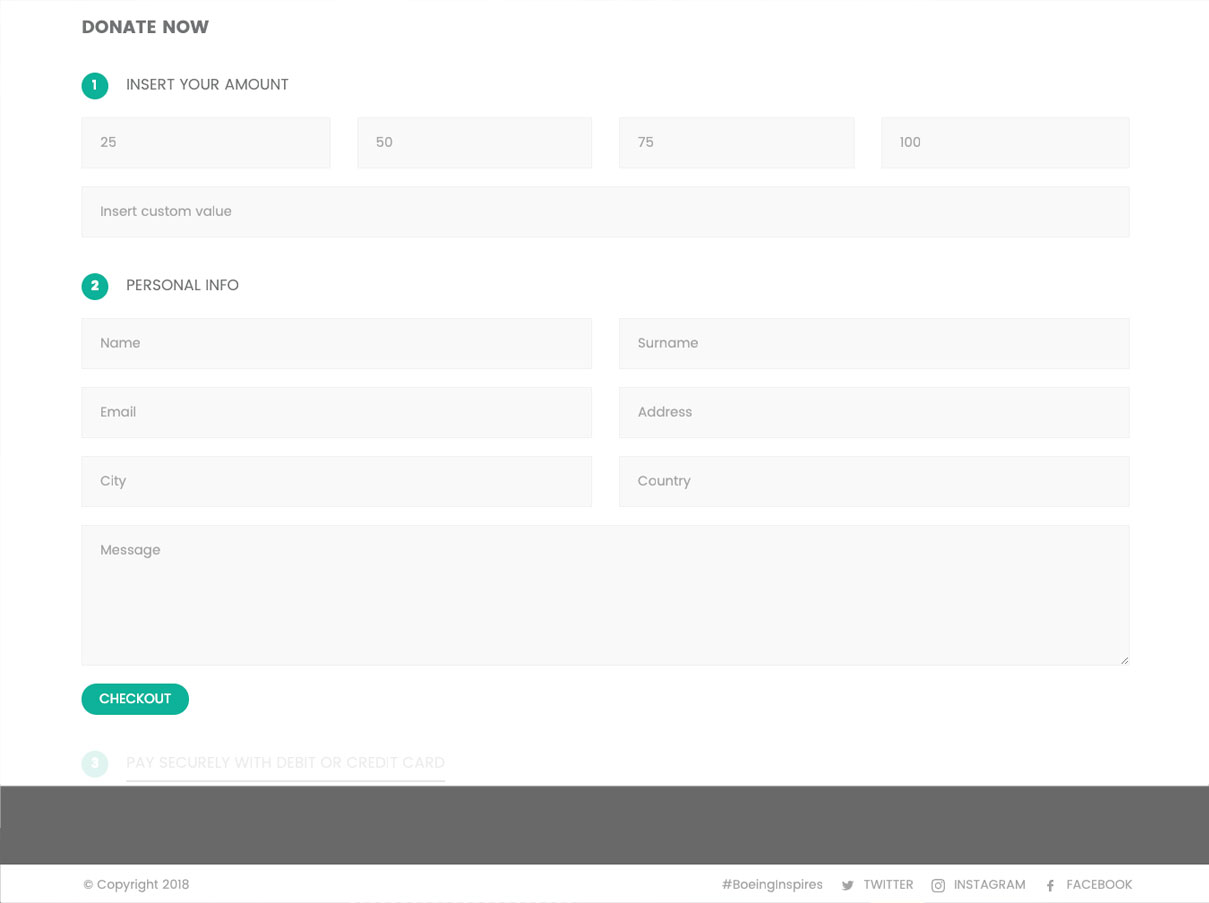Image resolution: width=1209 pixels, height=903 pixels.
Task: Select the 50 donation amount option
Action: click(x=474, y=142)
